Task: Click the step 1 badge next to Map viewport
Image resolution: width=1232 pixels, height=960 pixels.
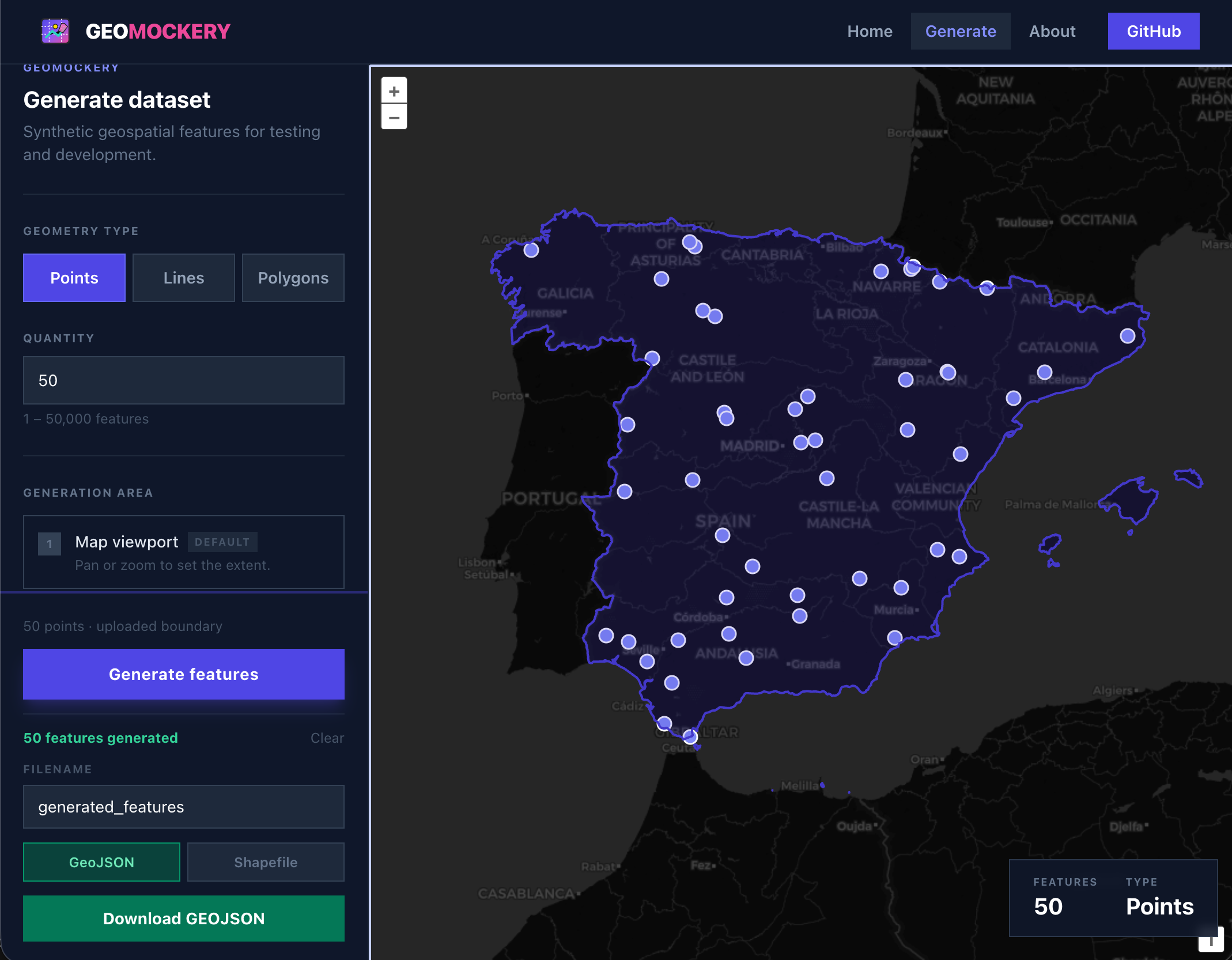Action: pos(50,543)
